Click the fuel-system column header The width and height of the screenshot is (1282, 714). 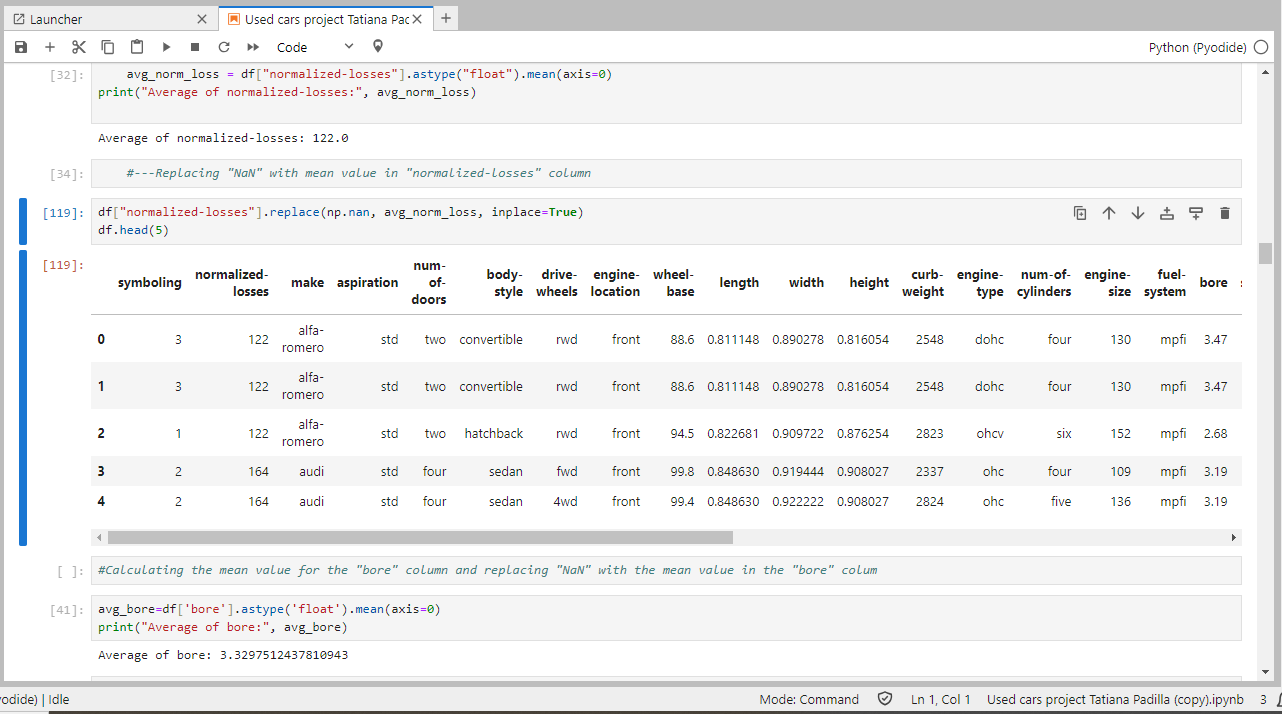tap(1165, 283)
